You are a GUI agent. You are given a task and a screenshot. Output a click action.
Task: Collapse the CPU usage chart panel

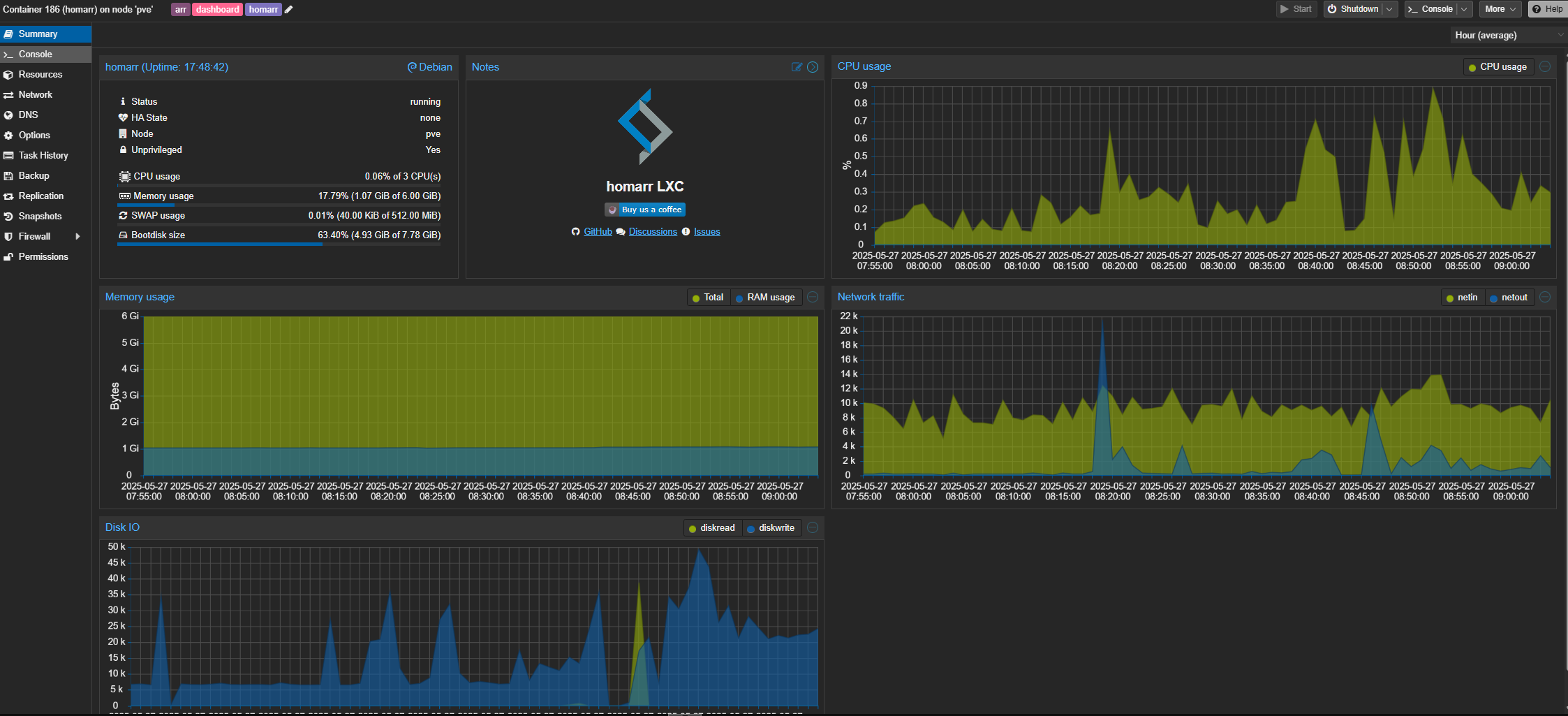(1545, 67)
